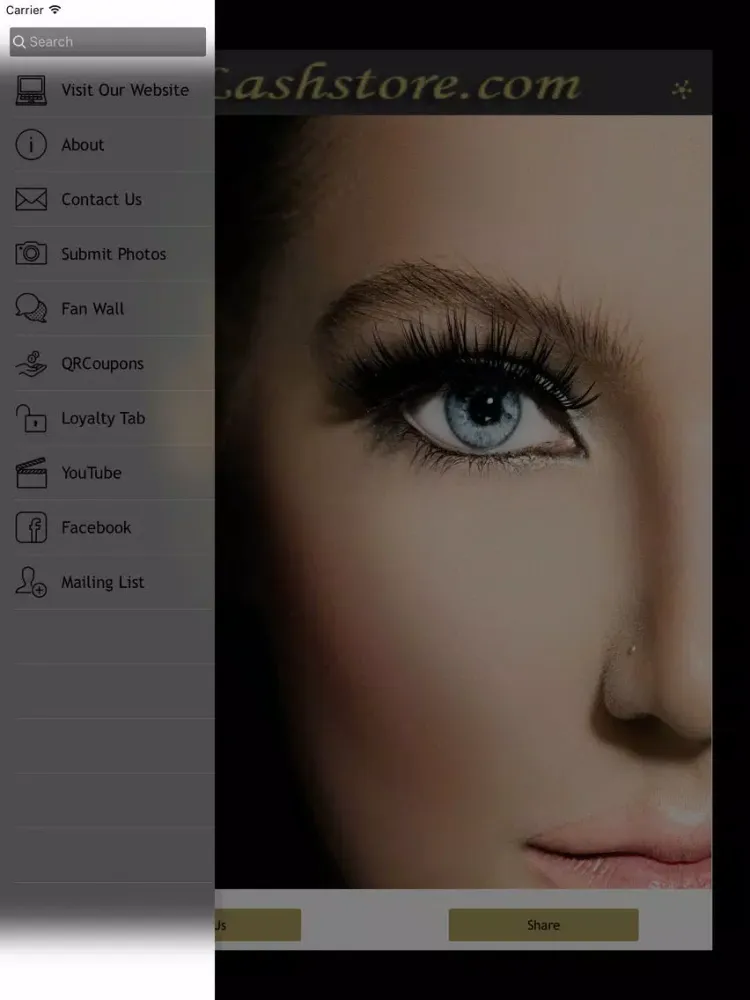The height and width of the screenshot is (1000, 750).
Task: Click the magnifying glass in the search bar
Action: click(x=19, y=41)
